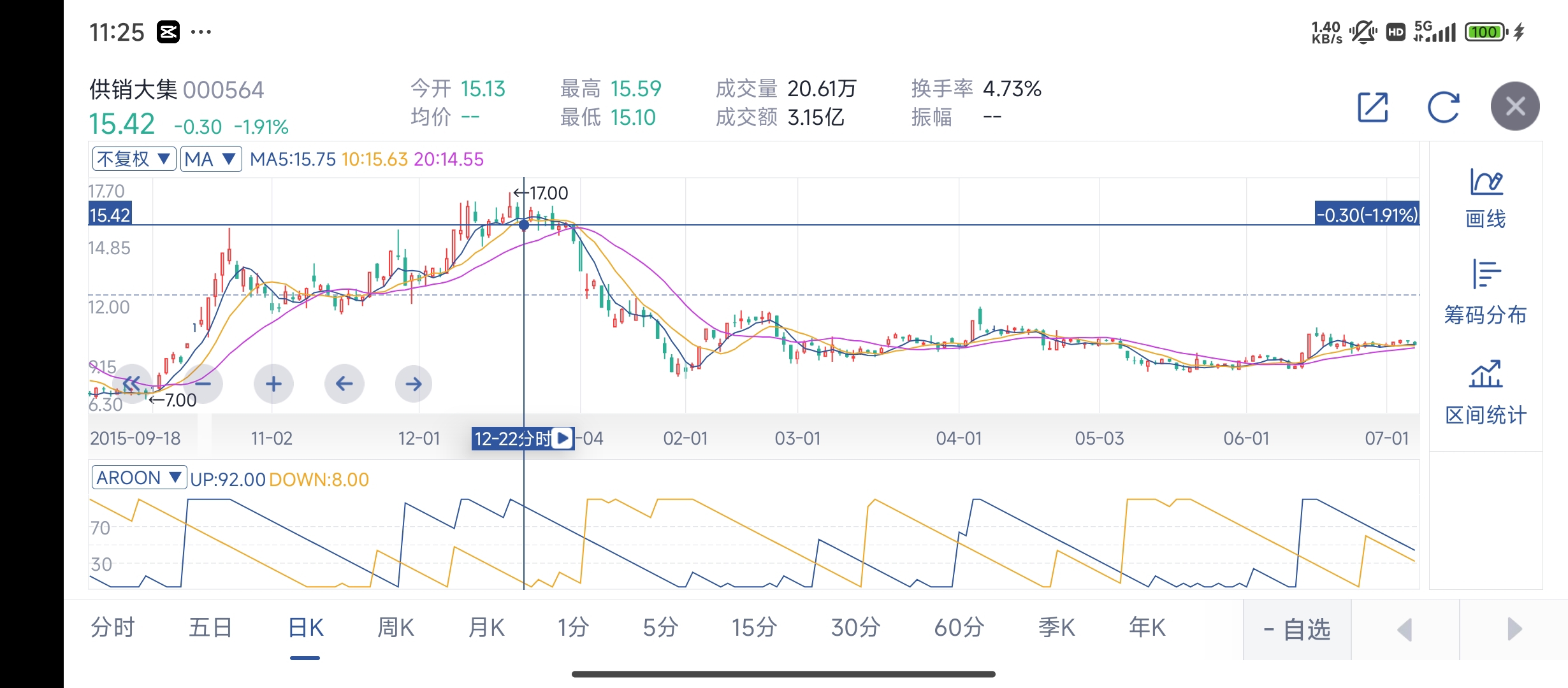
Task: Expand the AROON indicator selector
Action: [139, 477]
